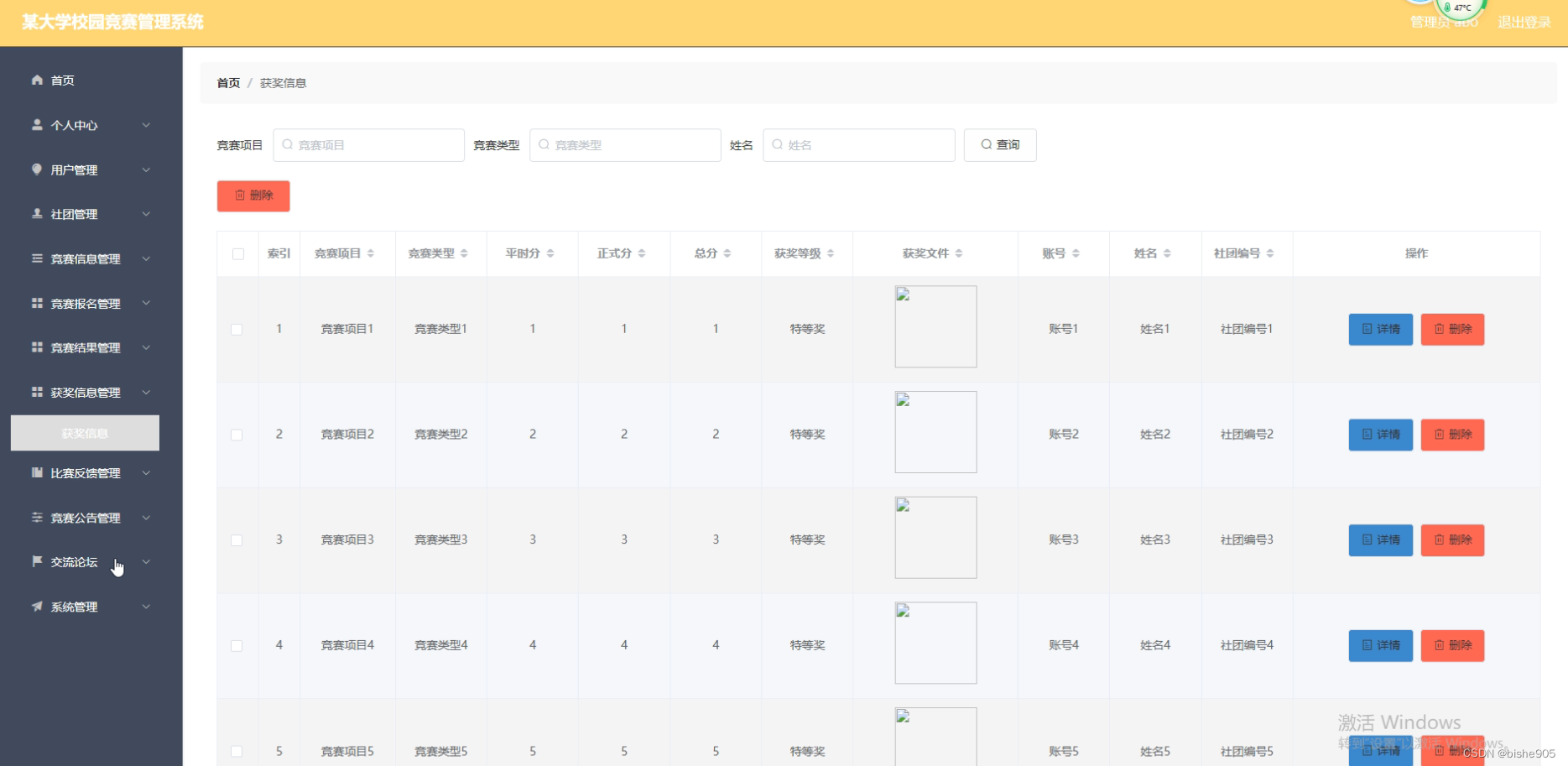Screen dimensions: 1568x766
Task: Click the sort arrows on 社团编号 column
Action: [x=1270, y=253]
